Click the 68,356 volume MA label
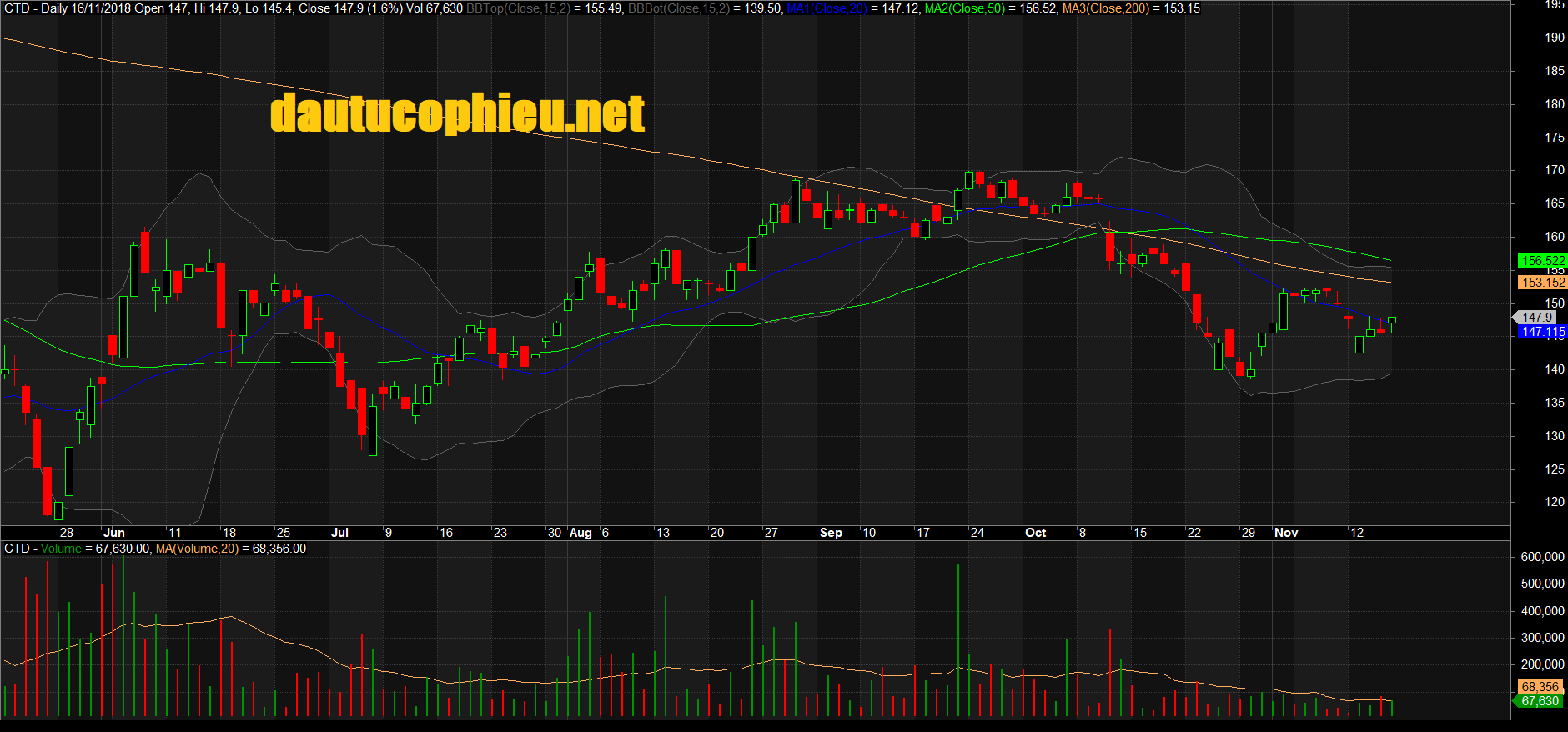 pos(1540,687)
